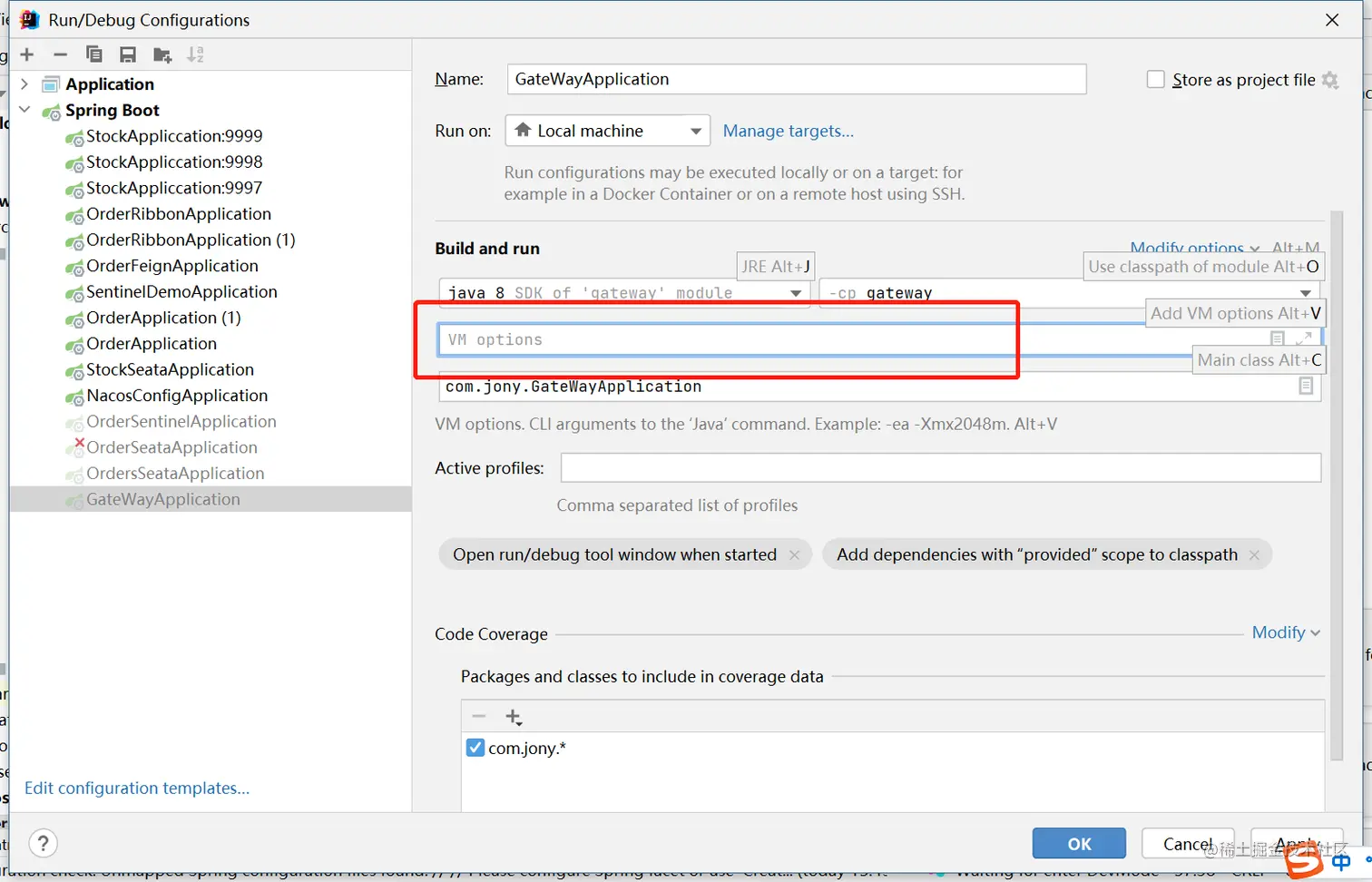
Task: Open the insert-macros icon in VM options field
Action: coord(1278,338)
